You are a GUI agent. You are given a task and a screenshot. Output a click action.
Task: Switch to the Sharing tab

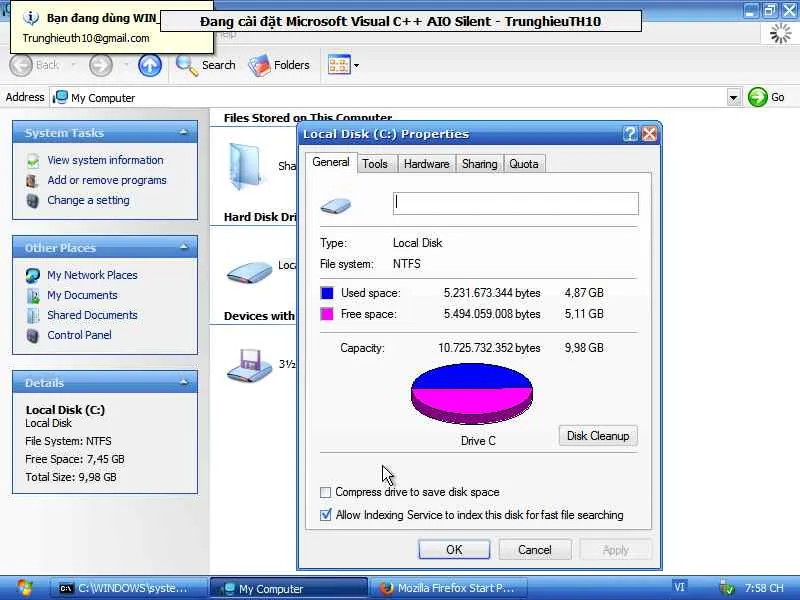[x=480, y=164]
